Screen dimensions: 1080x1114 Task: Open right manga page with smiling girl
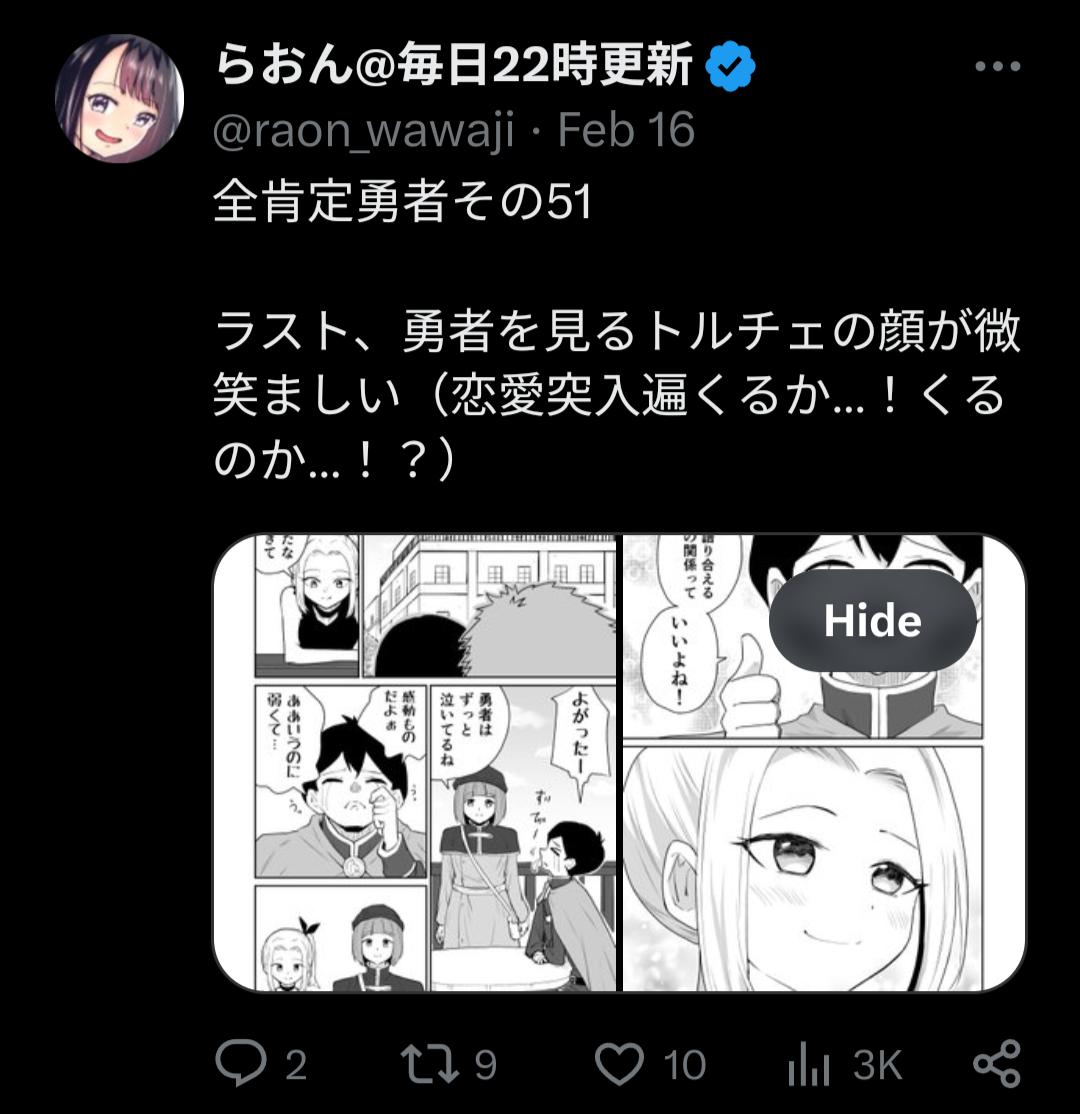824,762
